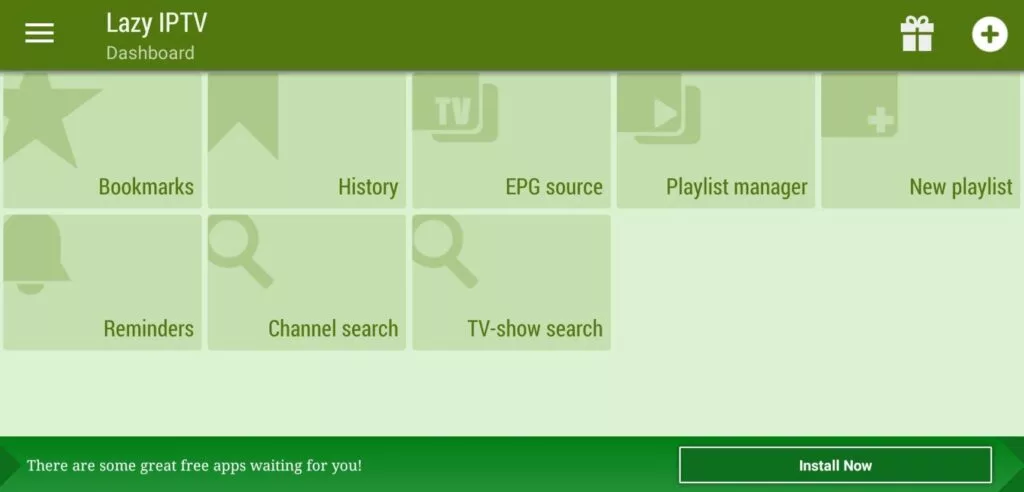Image resolution: width=1024 pixels, height=492 pixels.
Task: Click the Dashboard subtitle text
Action: (x=150, y=53)
